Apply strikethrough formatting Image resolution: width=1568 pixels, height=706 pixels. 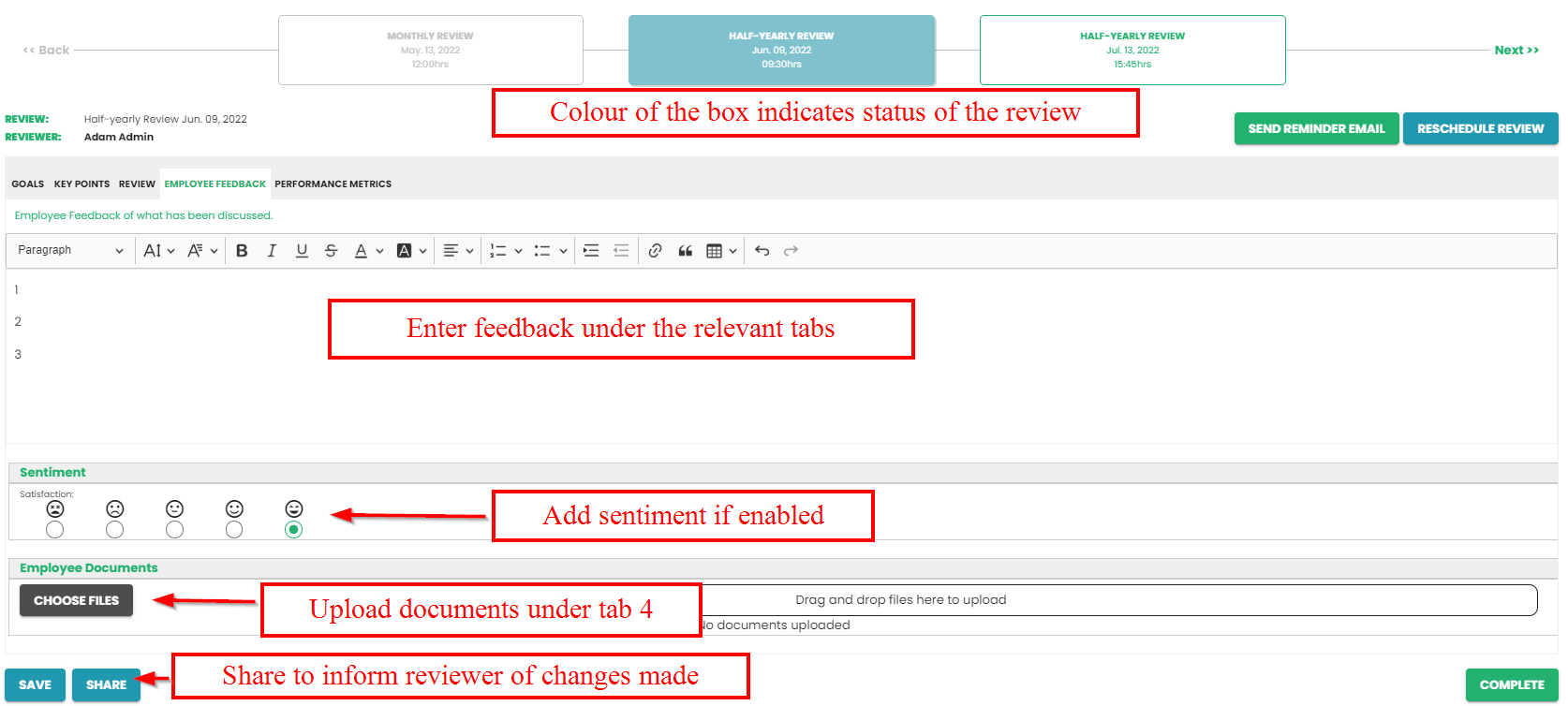[x=331, y=251]
